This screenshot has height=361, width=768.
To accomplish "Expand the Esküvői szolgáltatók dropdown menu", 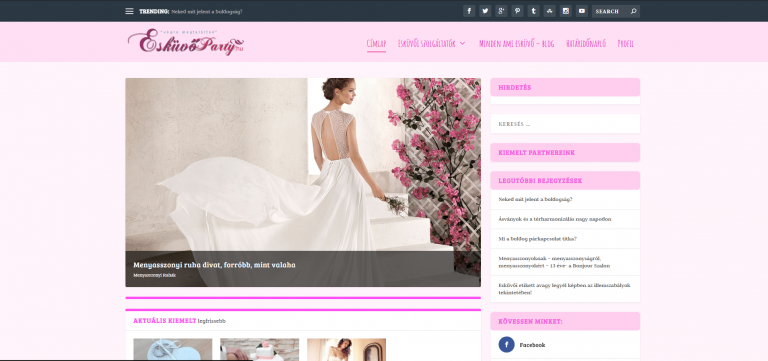I will click(431, 44).
